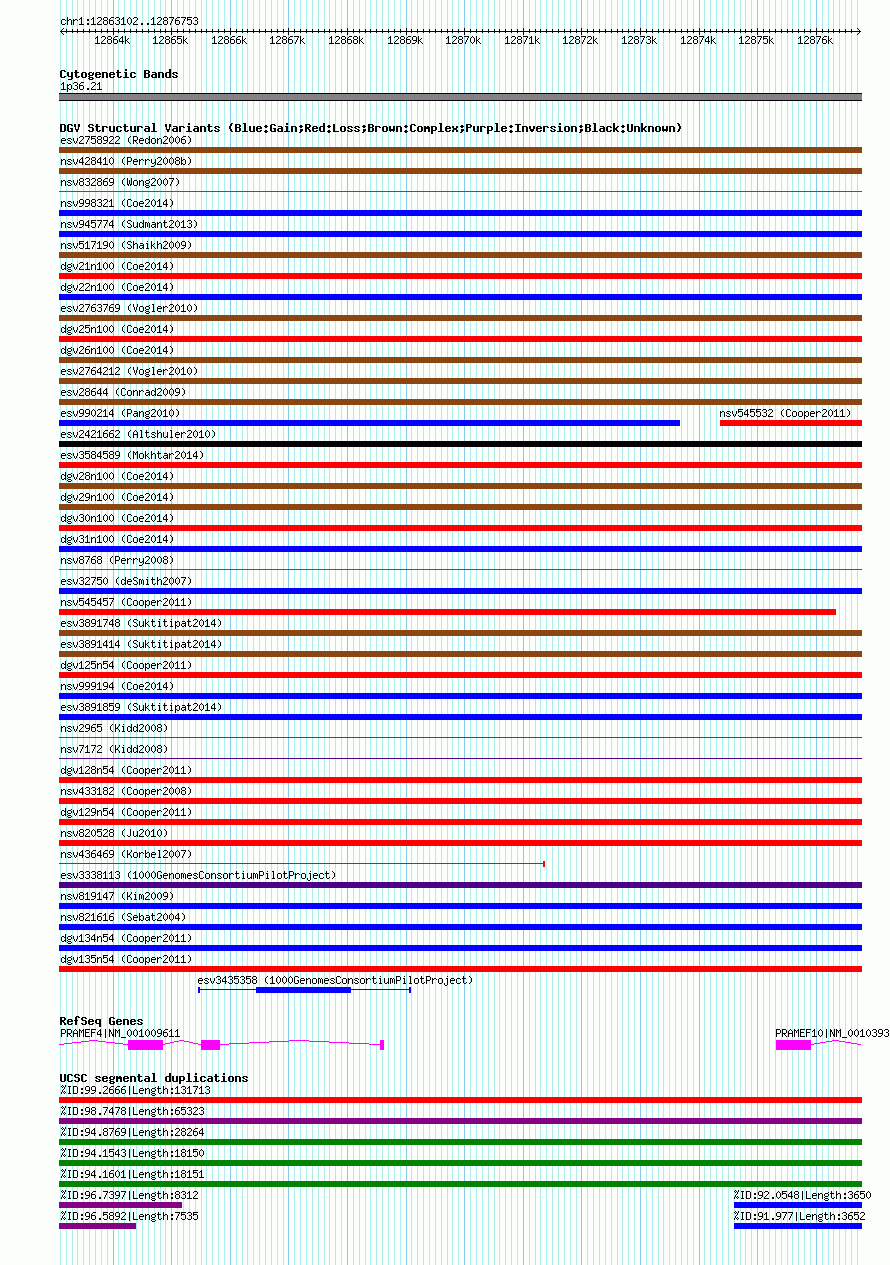This screenshot has height=1265, width=890.
Task: Click the esv2421662 (Altshuler2010) label
Action: [x=138, y=434]
